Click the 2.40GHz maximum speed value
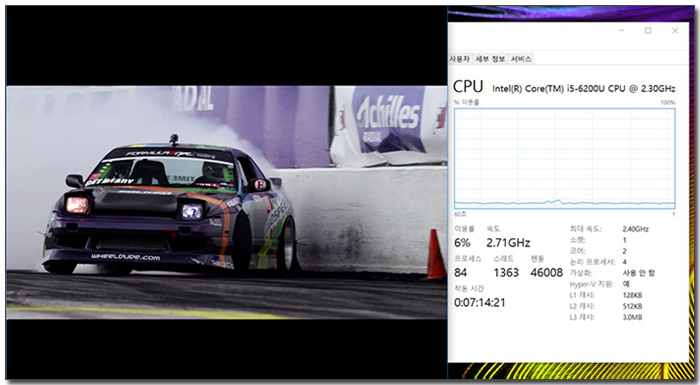 pyautogui.click(x=635, y=229)
